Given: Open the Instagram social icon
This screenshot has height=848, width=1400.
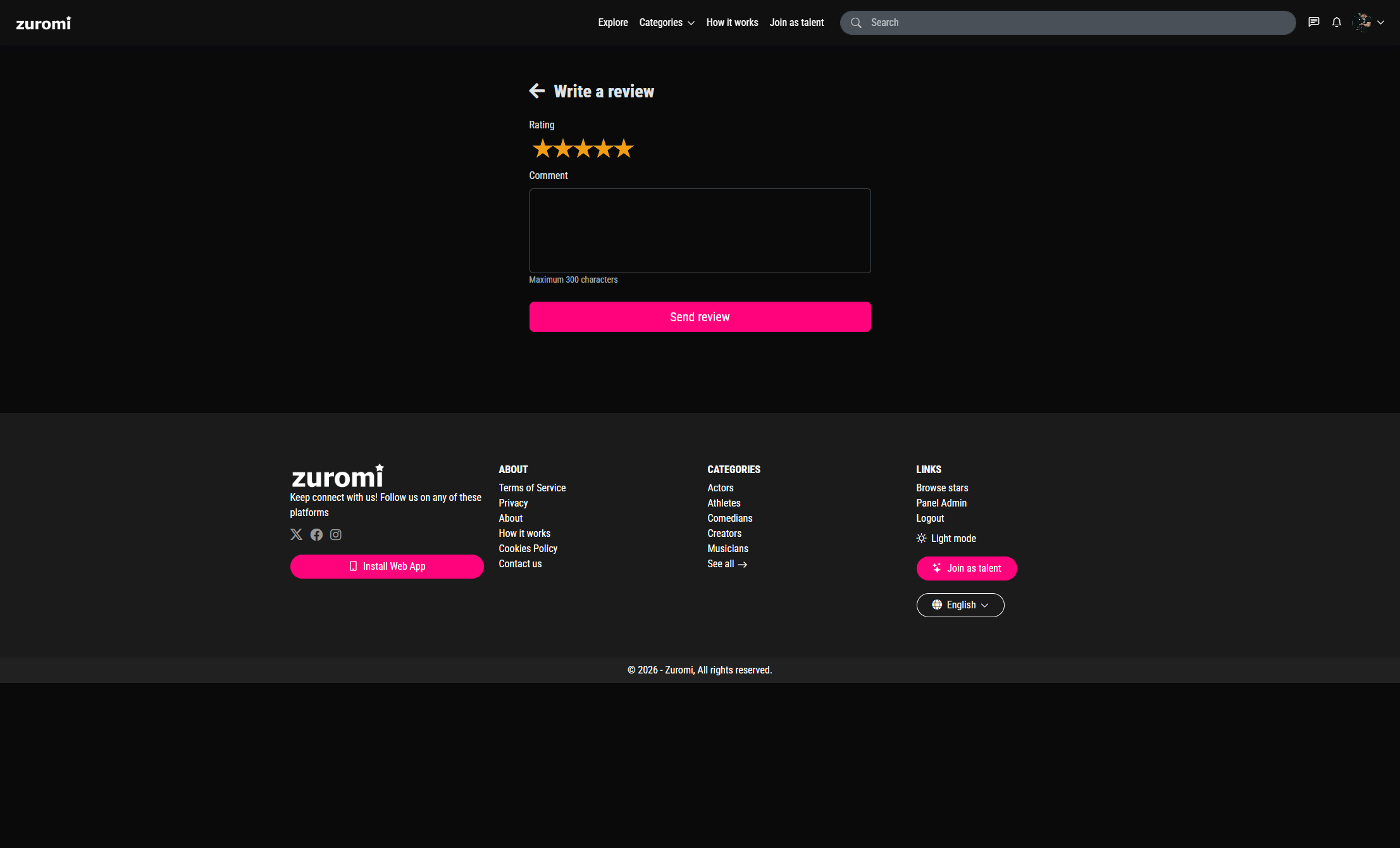Looking at the screenshot, I should pos(336,534).
